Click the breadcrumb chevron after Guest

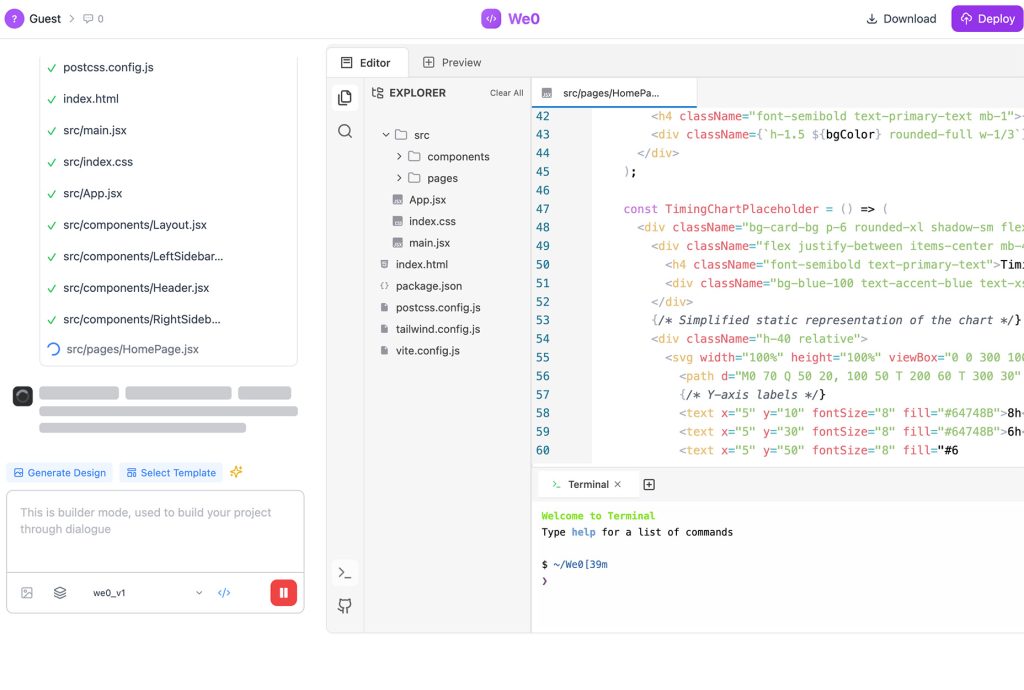tap(72, 19)
